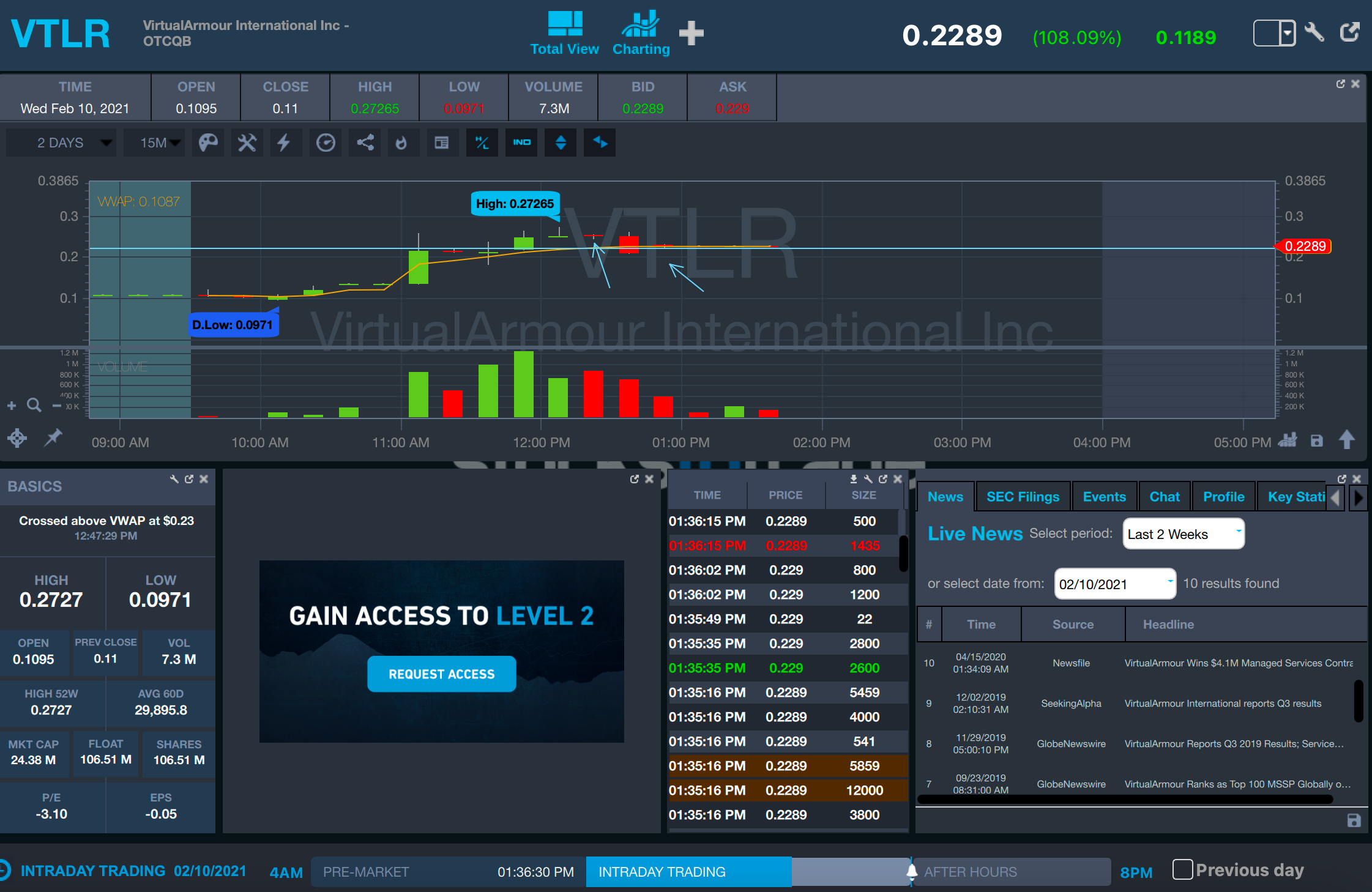This screenshot has height=892, width=1372.
Task: Open the chart color palette settings
Action: pyautogui.click(x=208, y=143)
